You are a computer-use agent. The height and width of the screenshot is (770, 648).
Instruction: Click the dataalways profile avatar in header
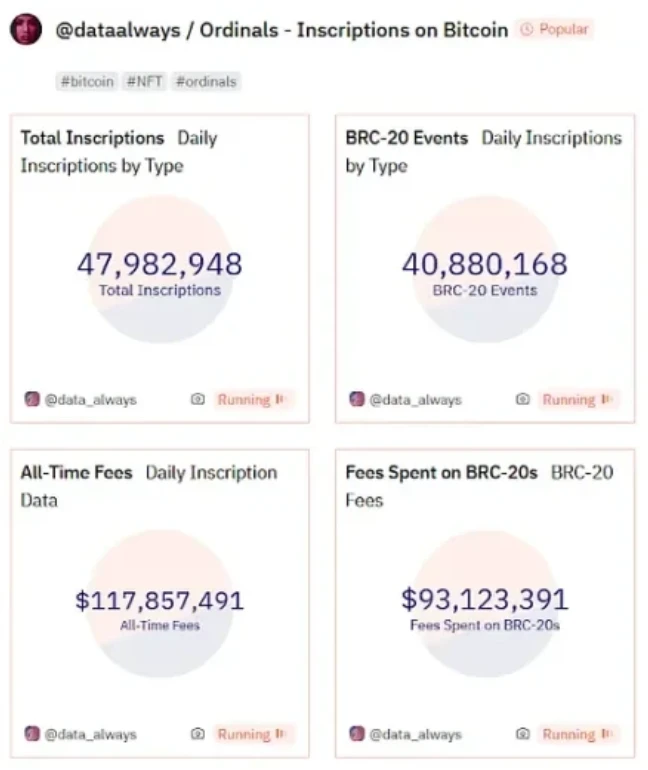(24, 30)
